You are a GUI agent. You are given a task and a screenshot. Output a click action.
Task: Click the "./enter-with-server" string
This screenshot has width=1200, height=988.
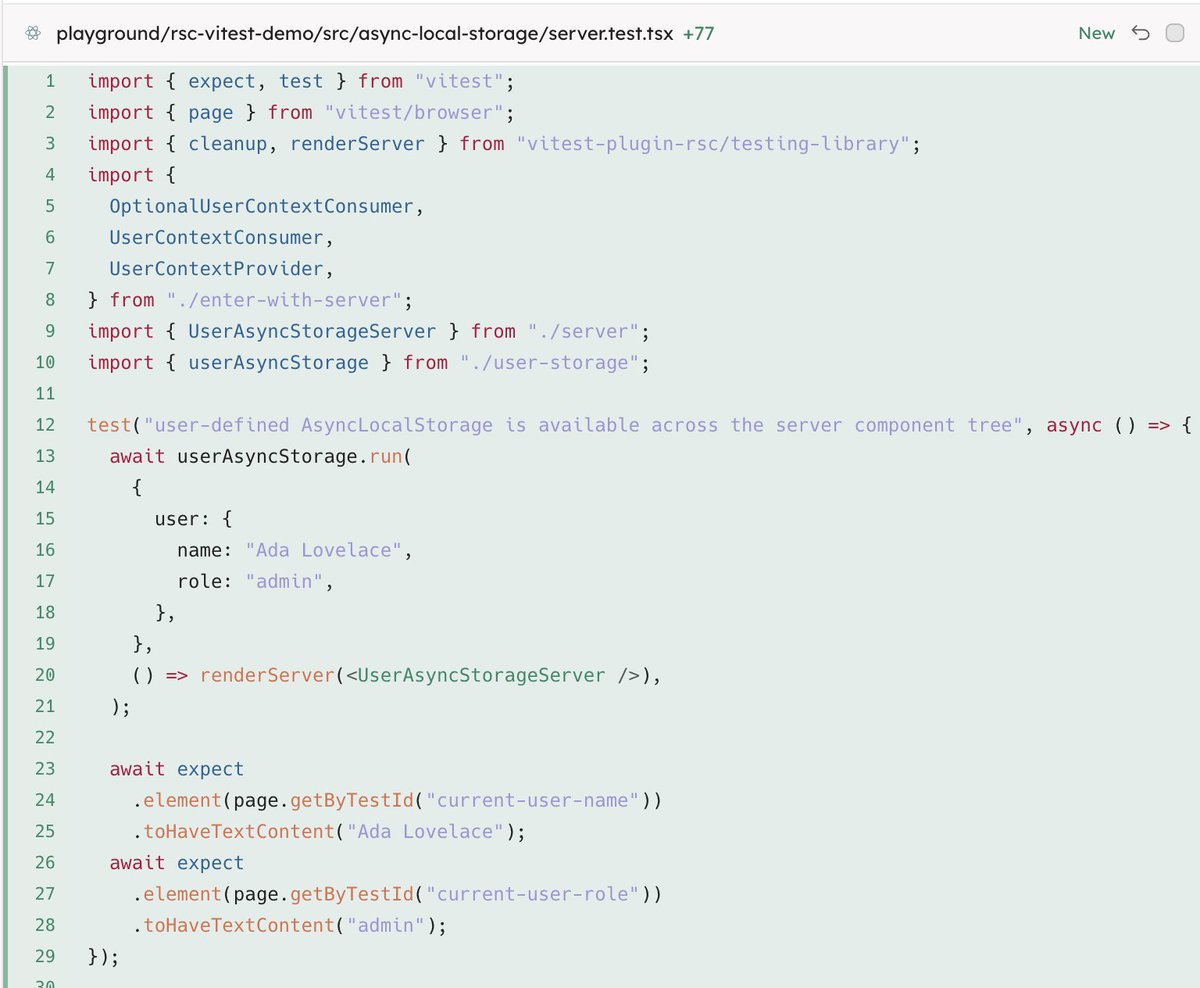[283, 300]
